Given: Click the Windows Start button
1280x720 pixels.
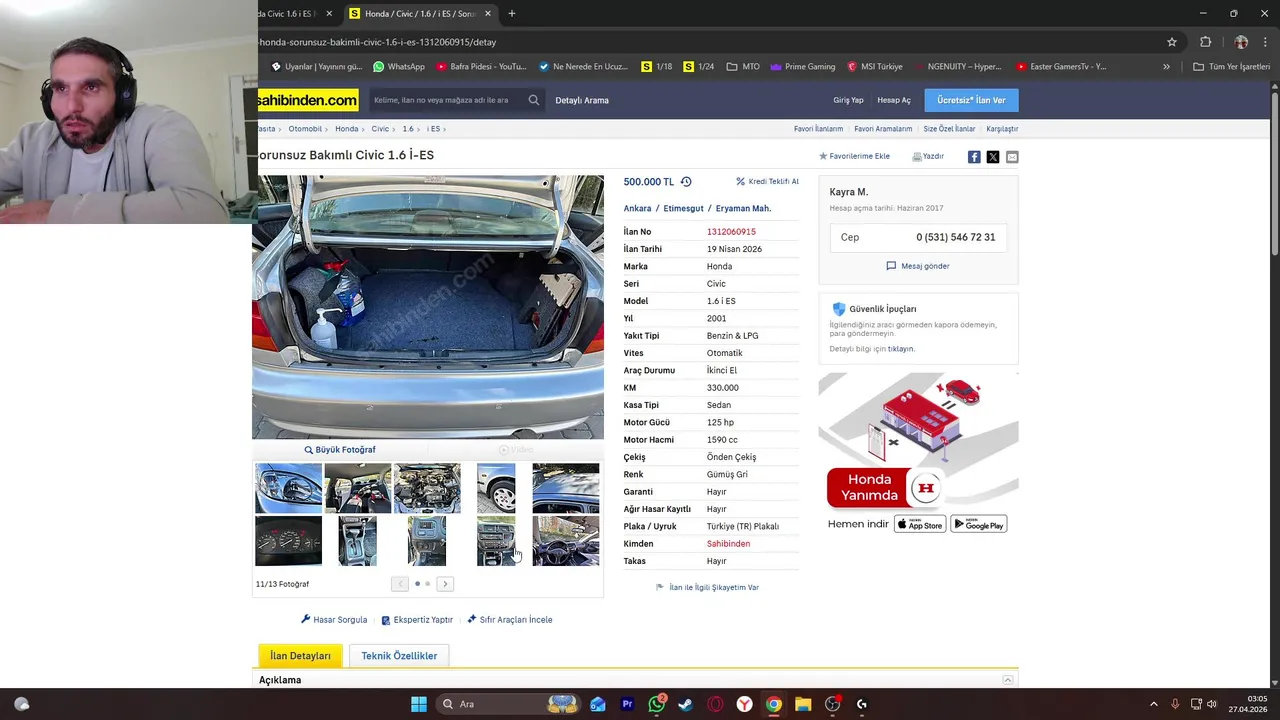Looking at the screenshot, I should (419, 704).
